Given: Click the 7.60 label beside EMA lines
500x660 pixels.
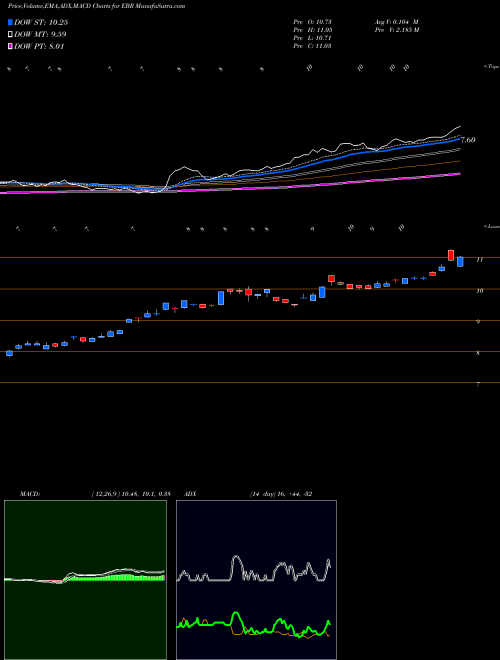Looking at the screenshot, I should [468, 140].
